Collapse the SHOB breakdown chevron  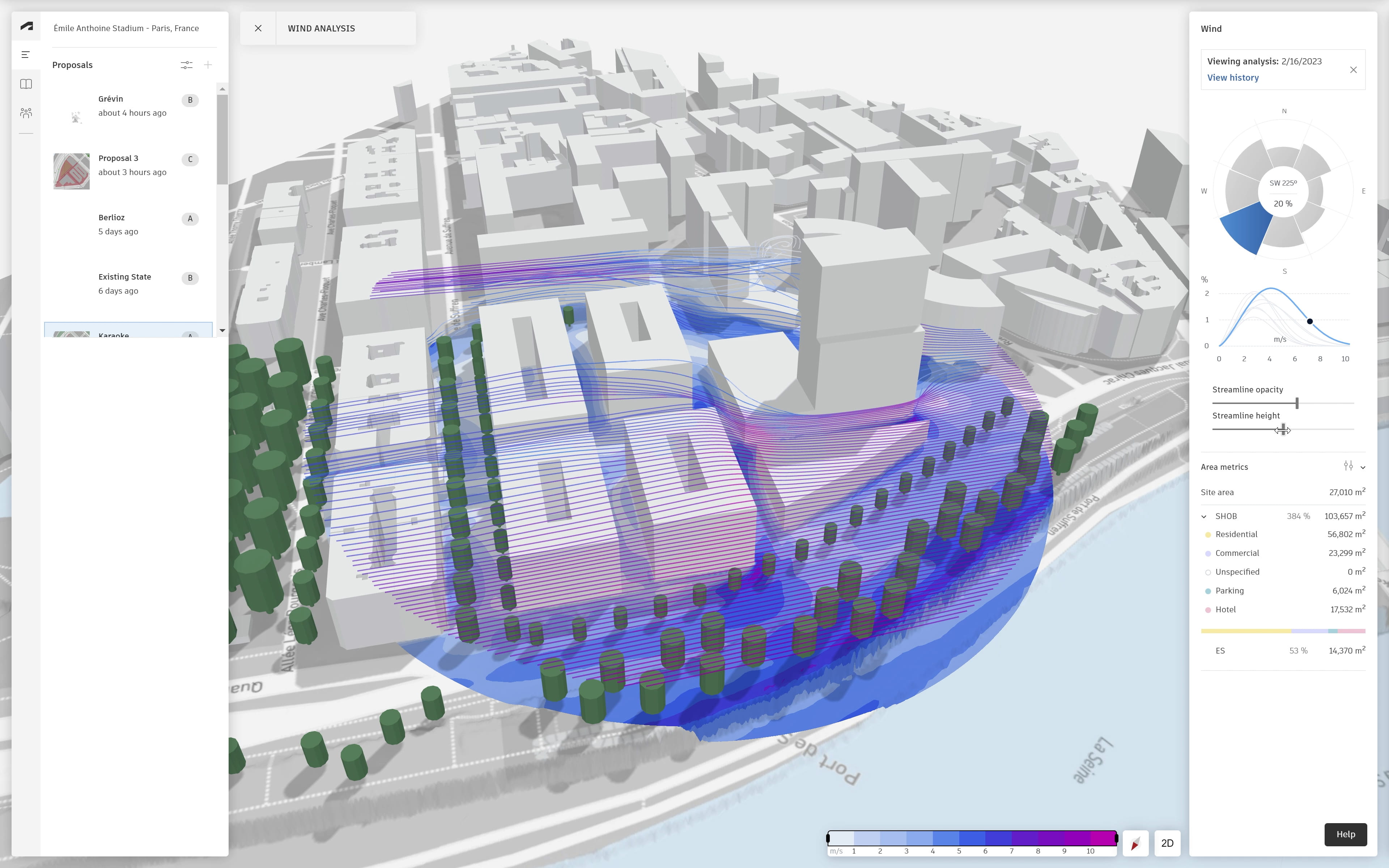coord(1203,515)
